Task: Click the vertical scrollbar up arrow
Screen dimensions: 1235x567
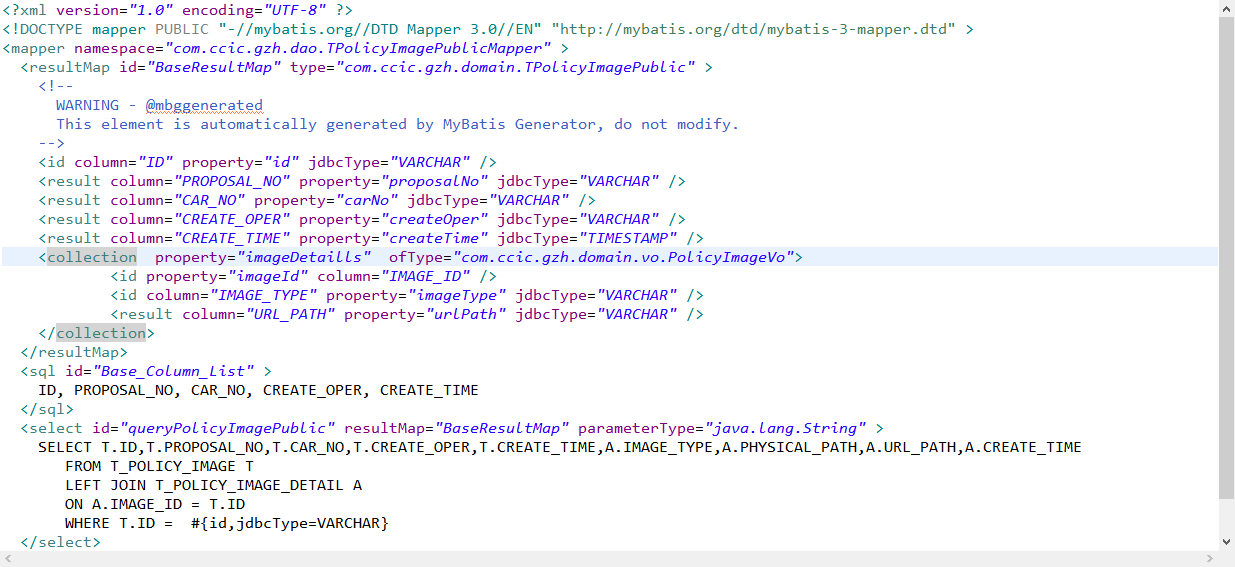Action: [1227, 8]
